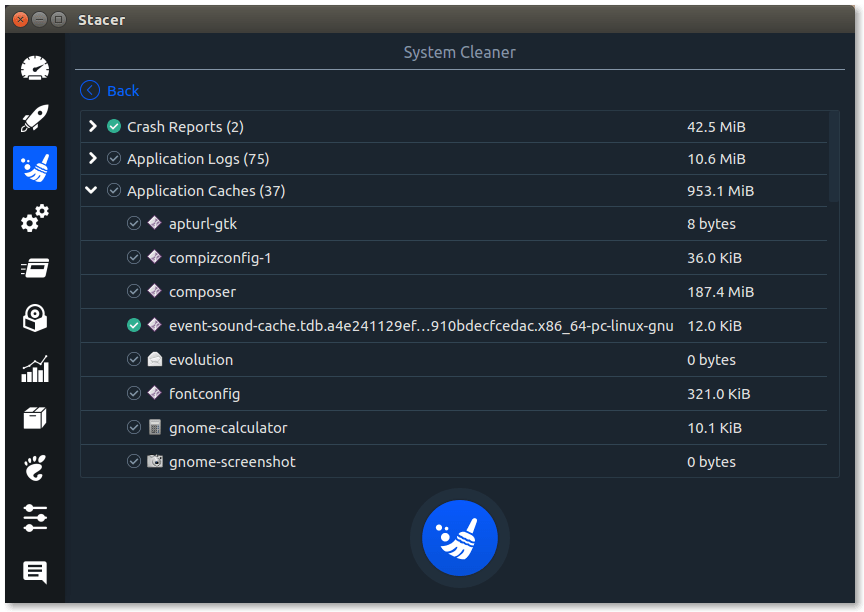Image resolution: width=864 pixels, height=612 pixels.
Task: Open APT Repository box icon in sidebar
Action: [x=35, y=418]
